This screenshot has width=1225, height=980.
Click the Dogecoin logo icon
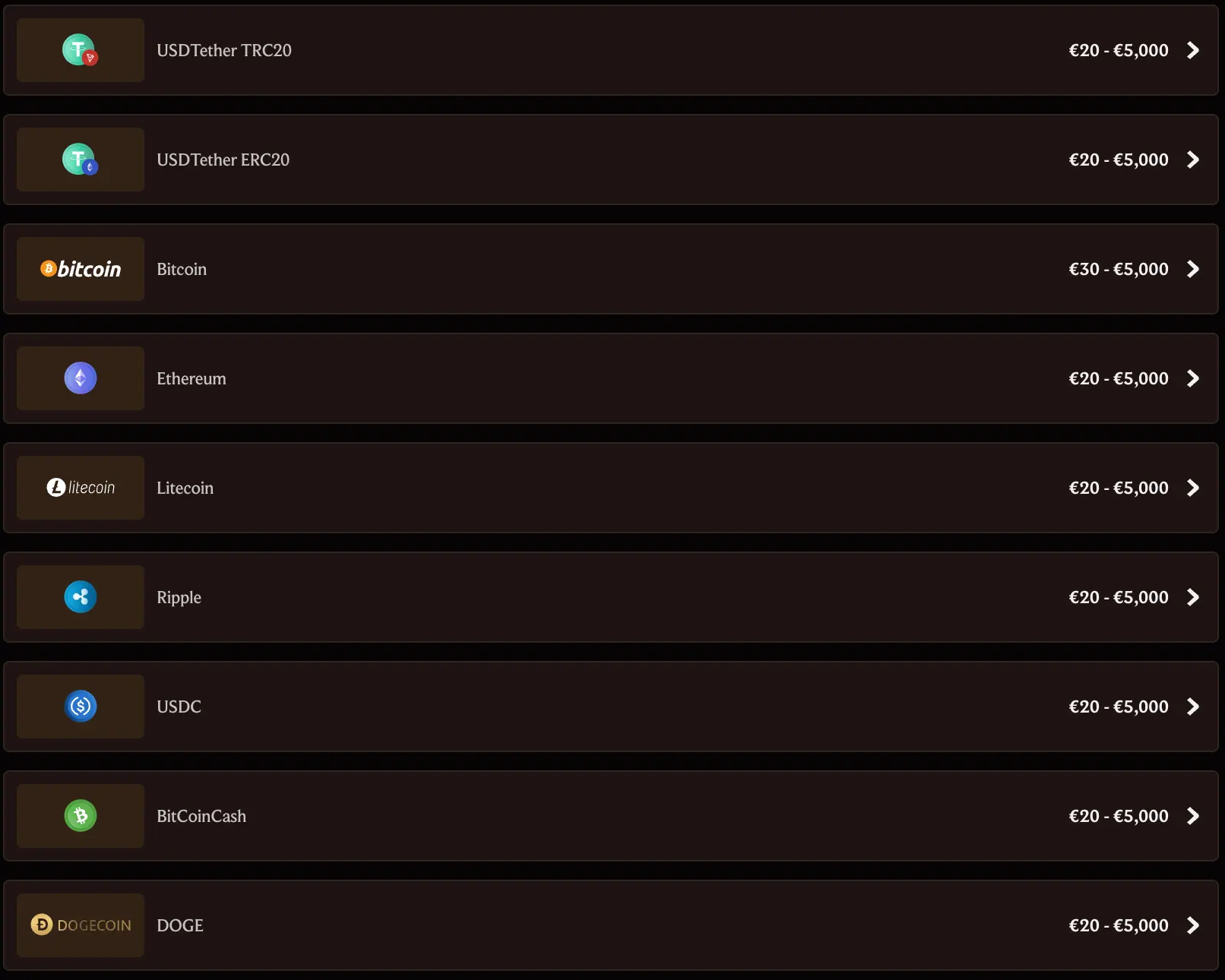(81, 925)
